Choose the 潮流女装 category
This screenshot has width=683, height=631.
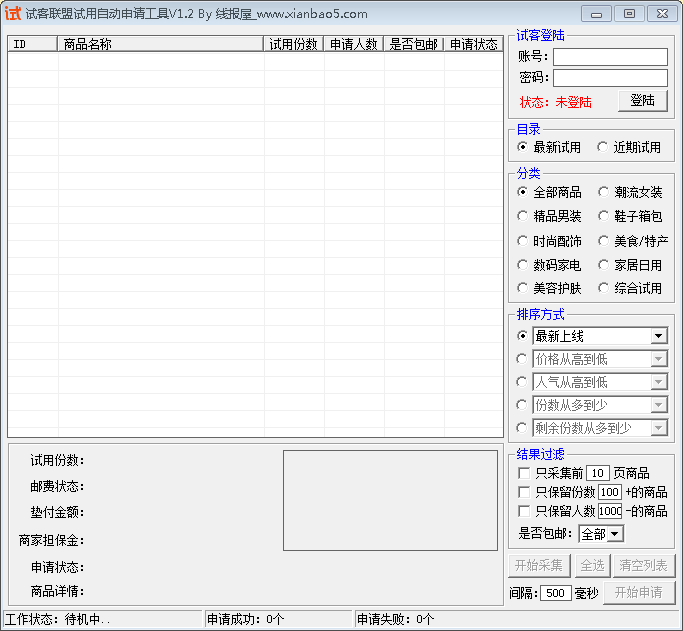click(x=603, y=192)
